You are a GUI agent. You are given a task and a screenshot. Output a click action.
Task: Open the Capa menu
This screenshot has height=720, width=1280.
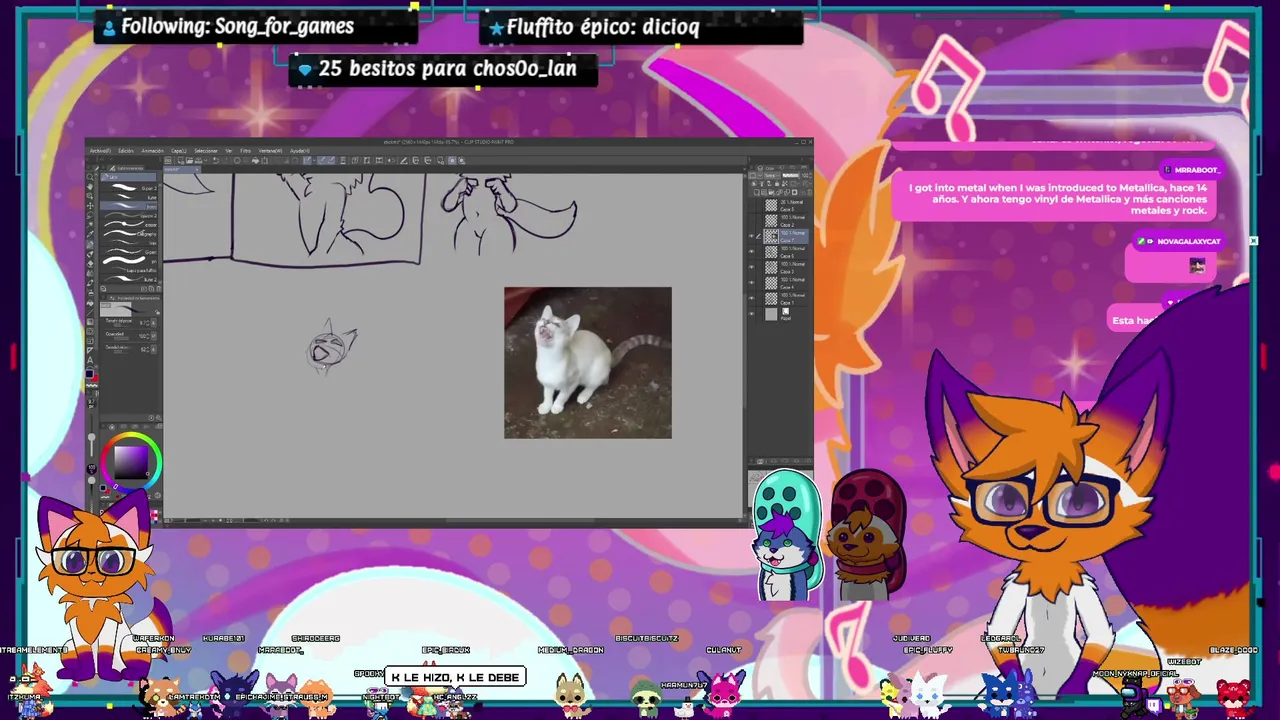tap(179, 151)
